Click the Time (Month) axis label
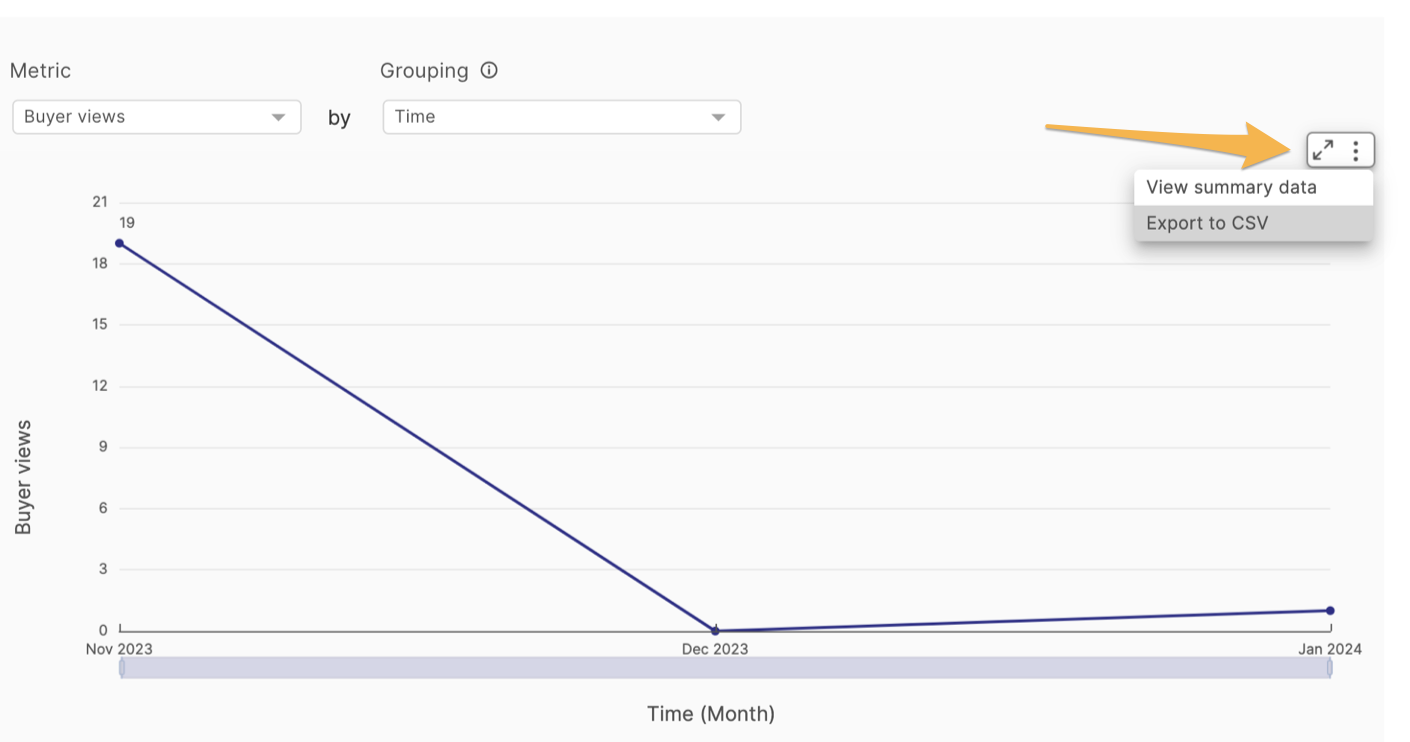 pos(710,713)
